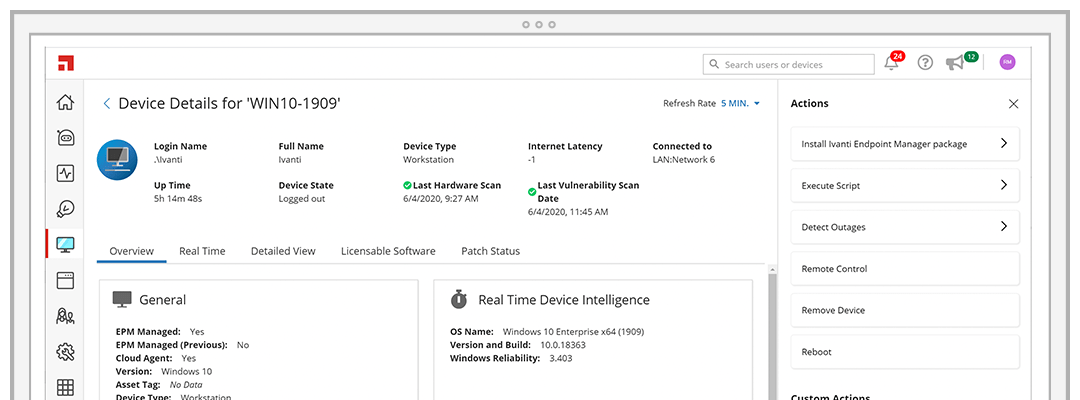The image size is (1080, 400).
Task: Click the 'Logged out' device state
Action: click(302, 199)
